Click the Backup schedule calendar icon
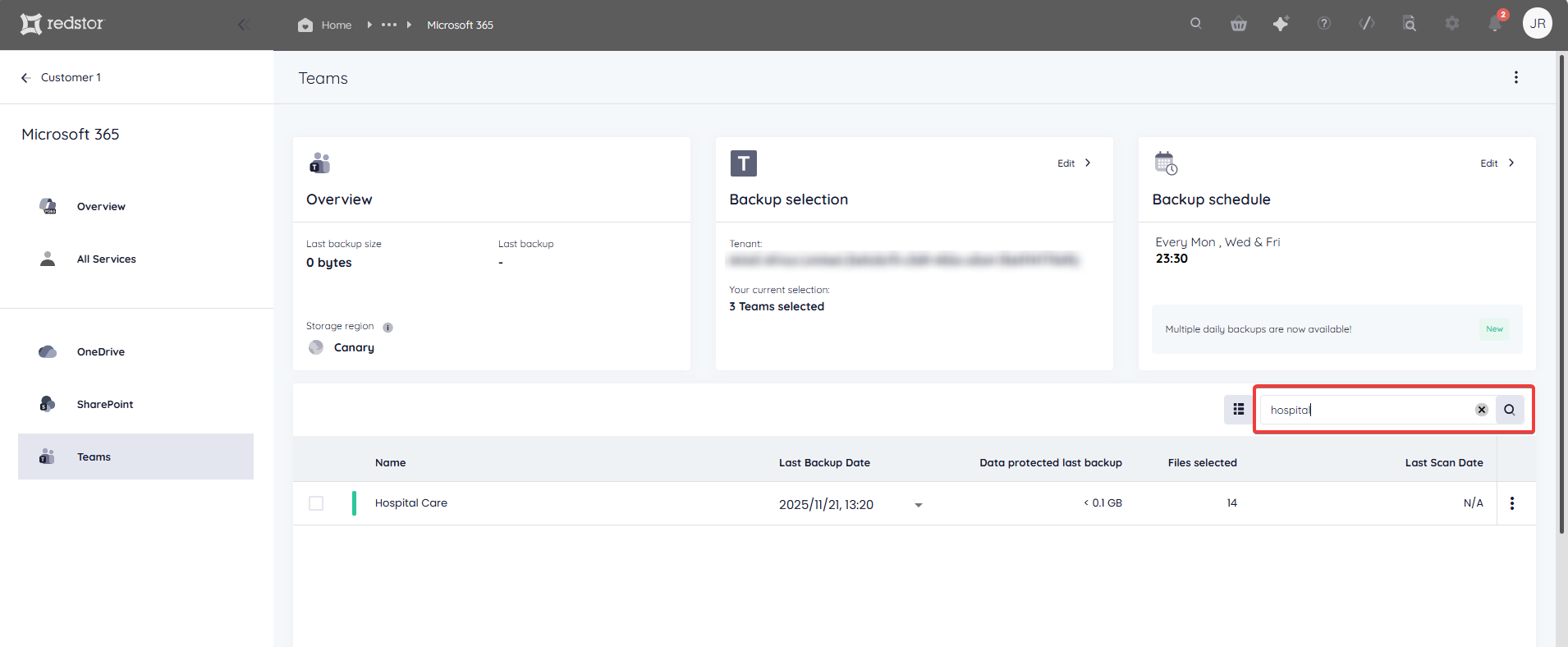 (x=1166, y=163)
